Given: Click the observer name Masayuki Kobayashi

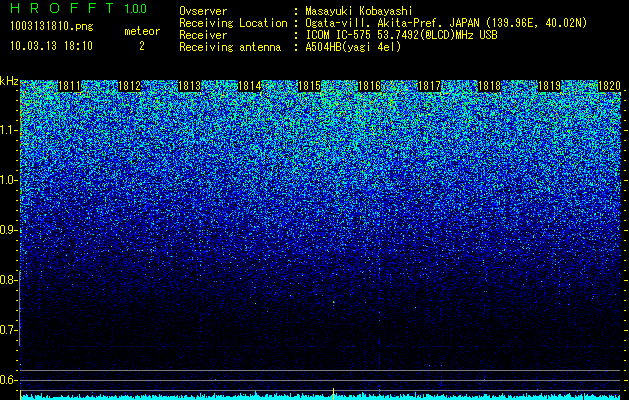Looking at the screenshot, I should click(359, 11).
